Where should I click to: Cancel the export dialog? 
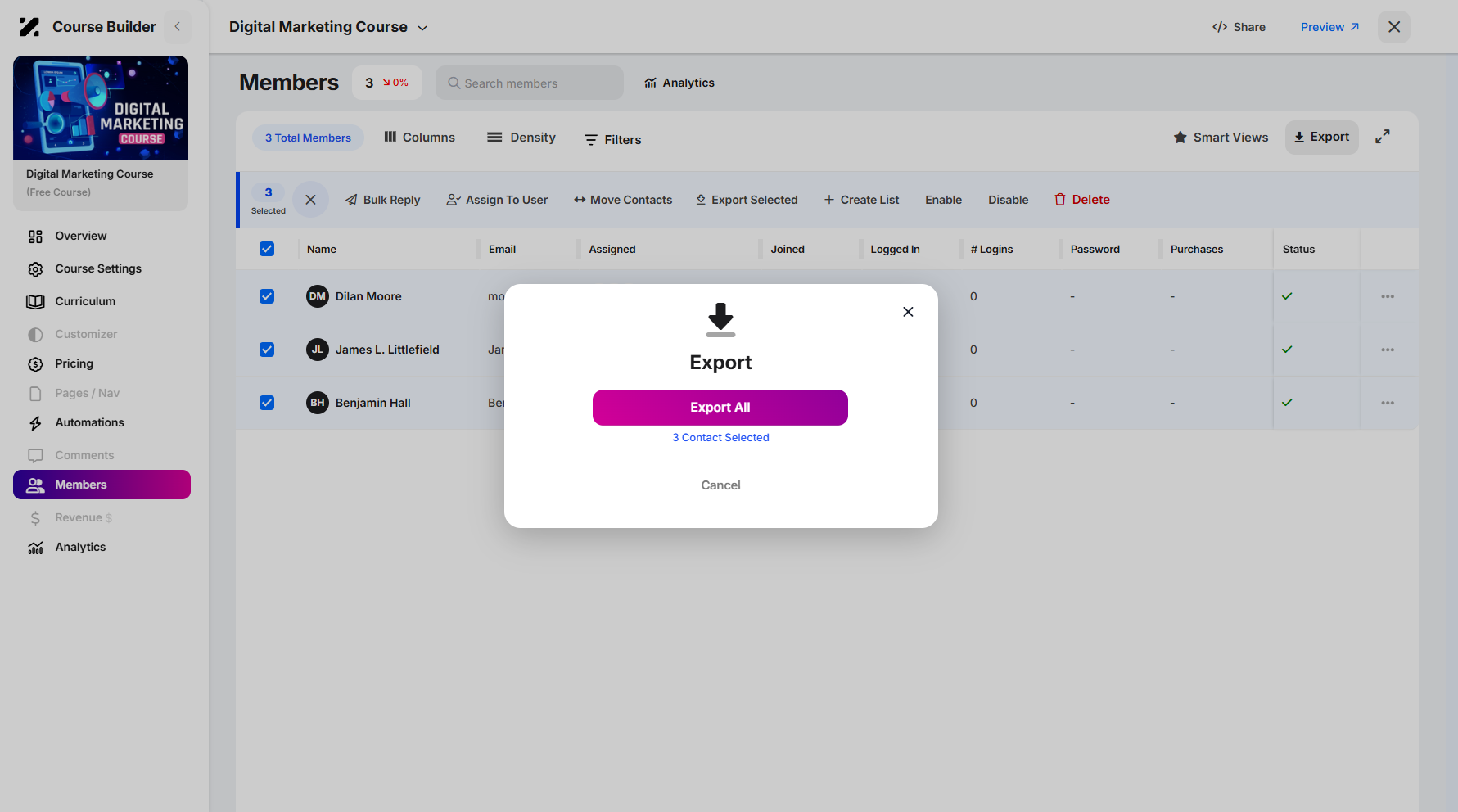(x=720, y=485)
